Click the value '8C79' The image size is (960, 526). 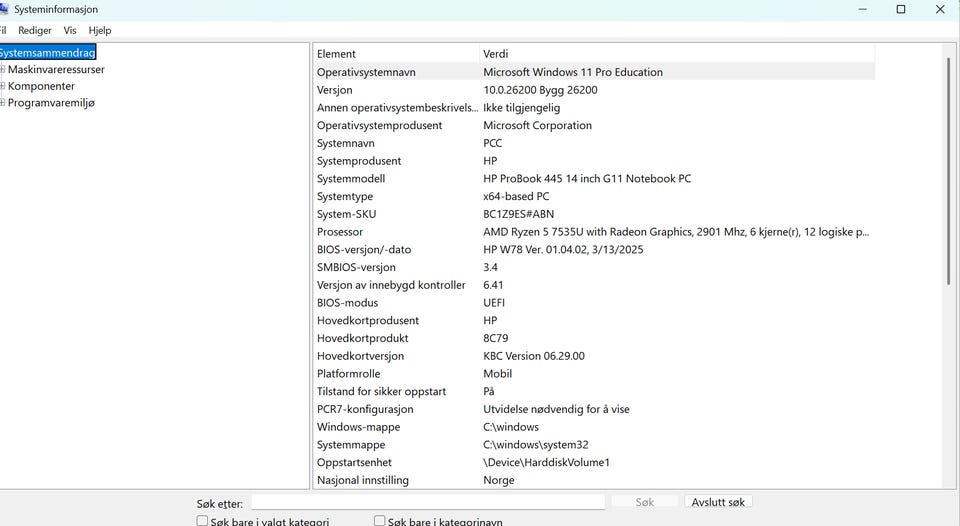click(495, 339)
